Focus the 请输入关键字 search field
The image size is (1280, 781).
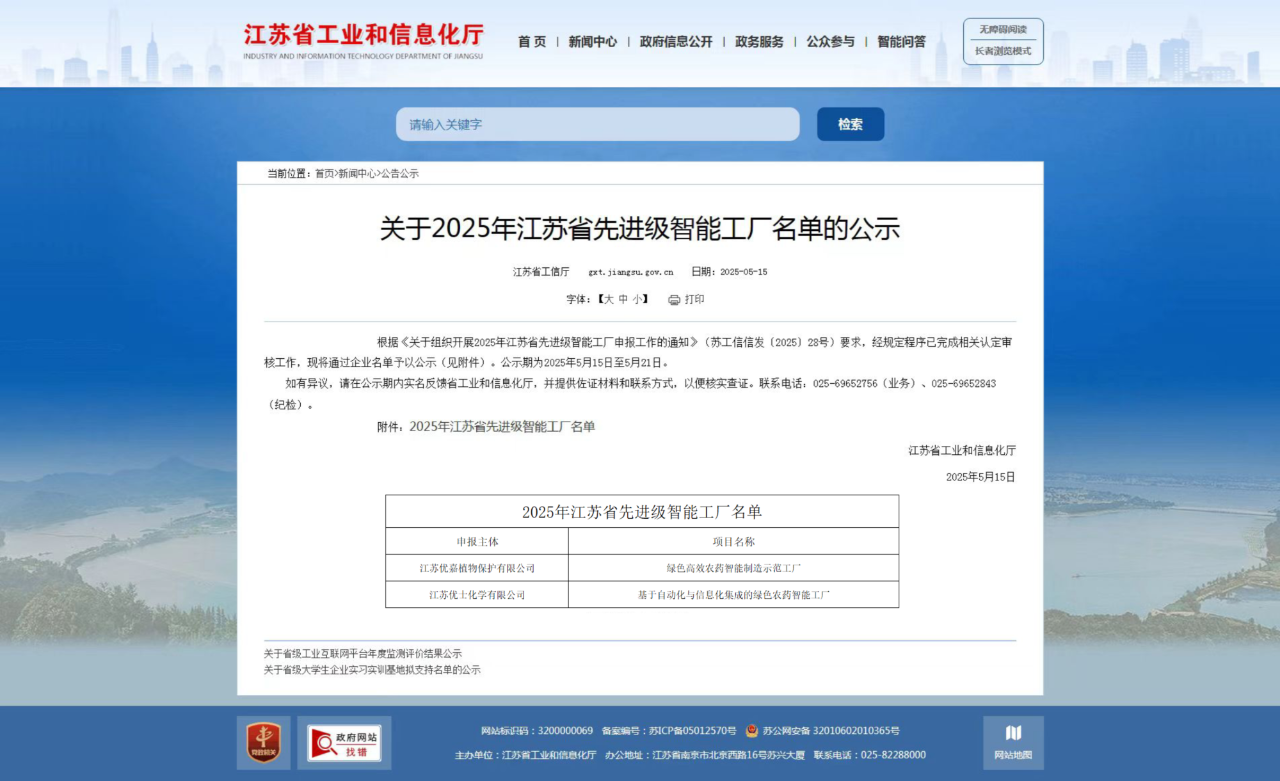coord(597,125)
